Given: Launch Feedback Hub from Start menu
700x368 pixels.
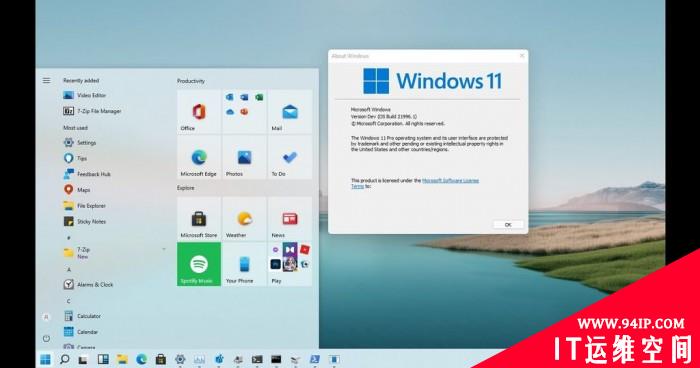Looking at the screenshot, I should pos(87,174).
